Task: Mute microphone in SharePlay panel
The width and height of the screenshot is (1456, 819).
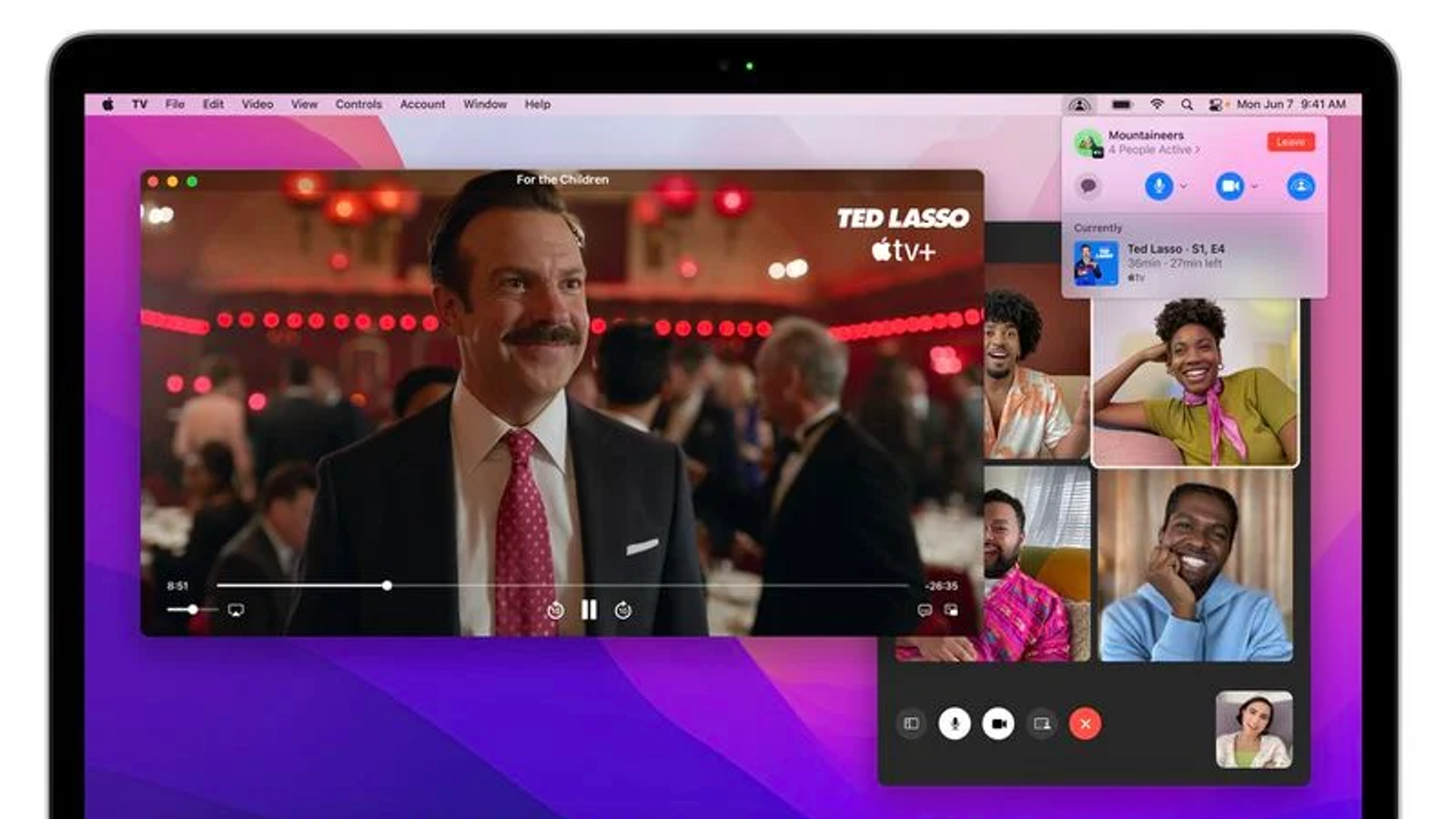Action: pyautogui.click(x=1158, y=187)
